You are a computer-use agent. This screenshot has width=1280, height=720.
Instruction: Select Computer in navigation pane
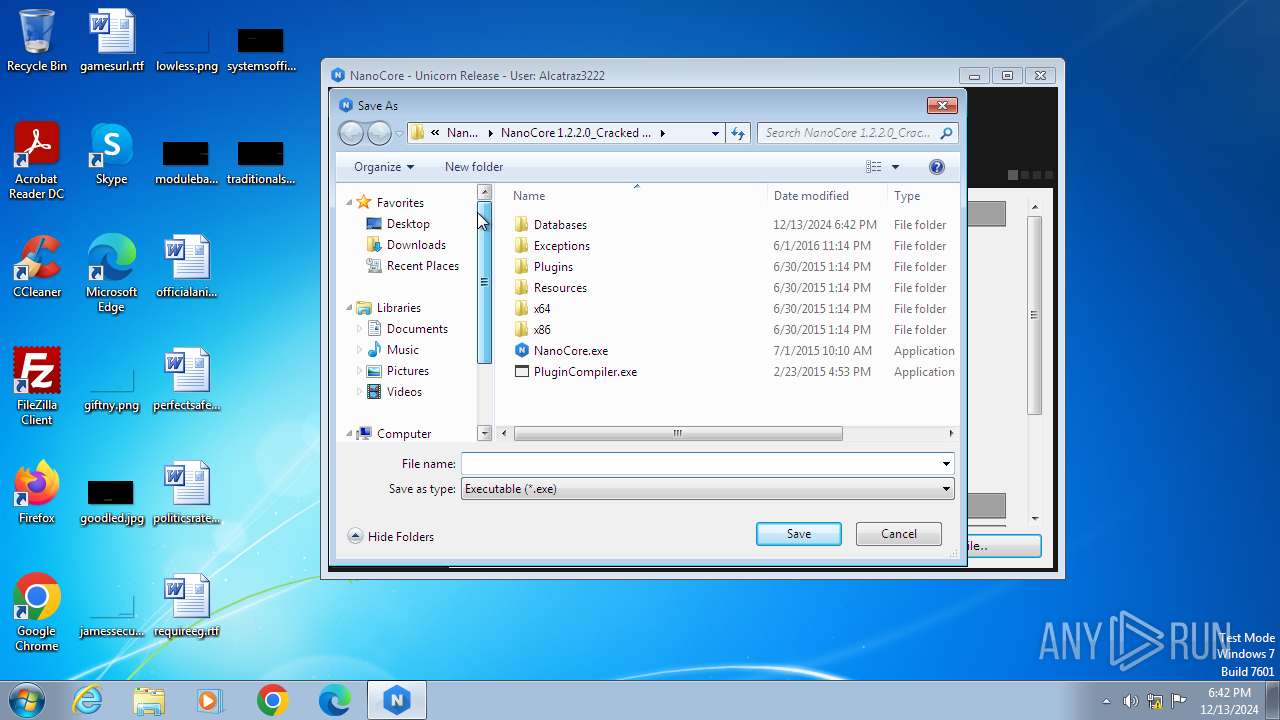[404, 434]
